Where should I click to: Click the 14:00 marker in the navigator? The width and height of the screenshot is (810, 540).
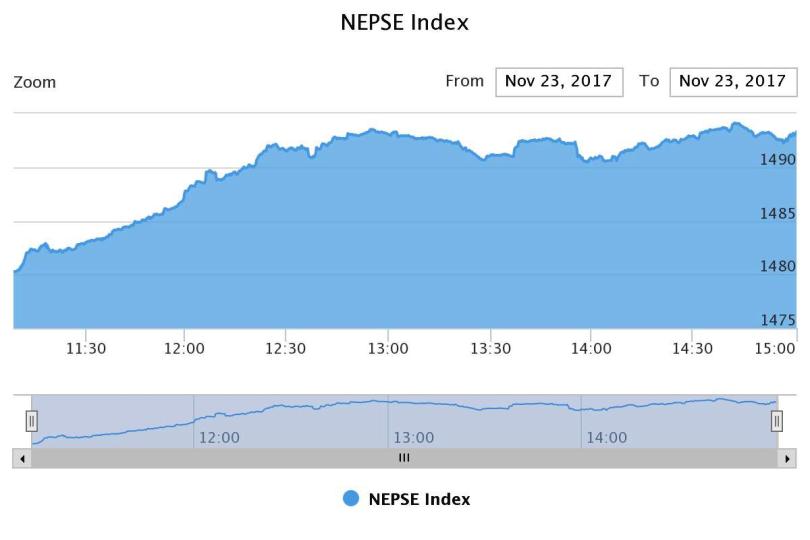tap(606, 437)
